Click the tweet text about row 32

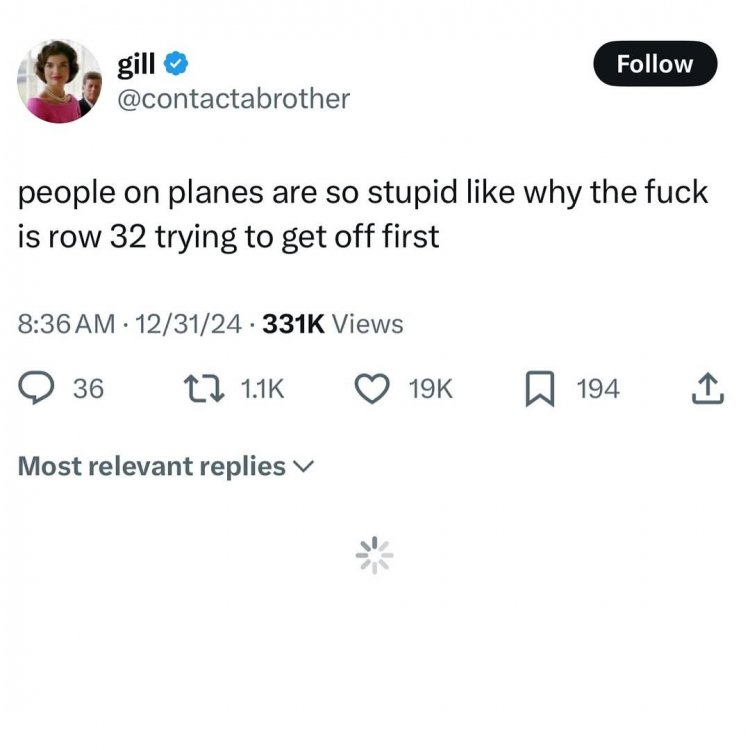[364, 215]
